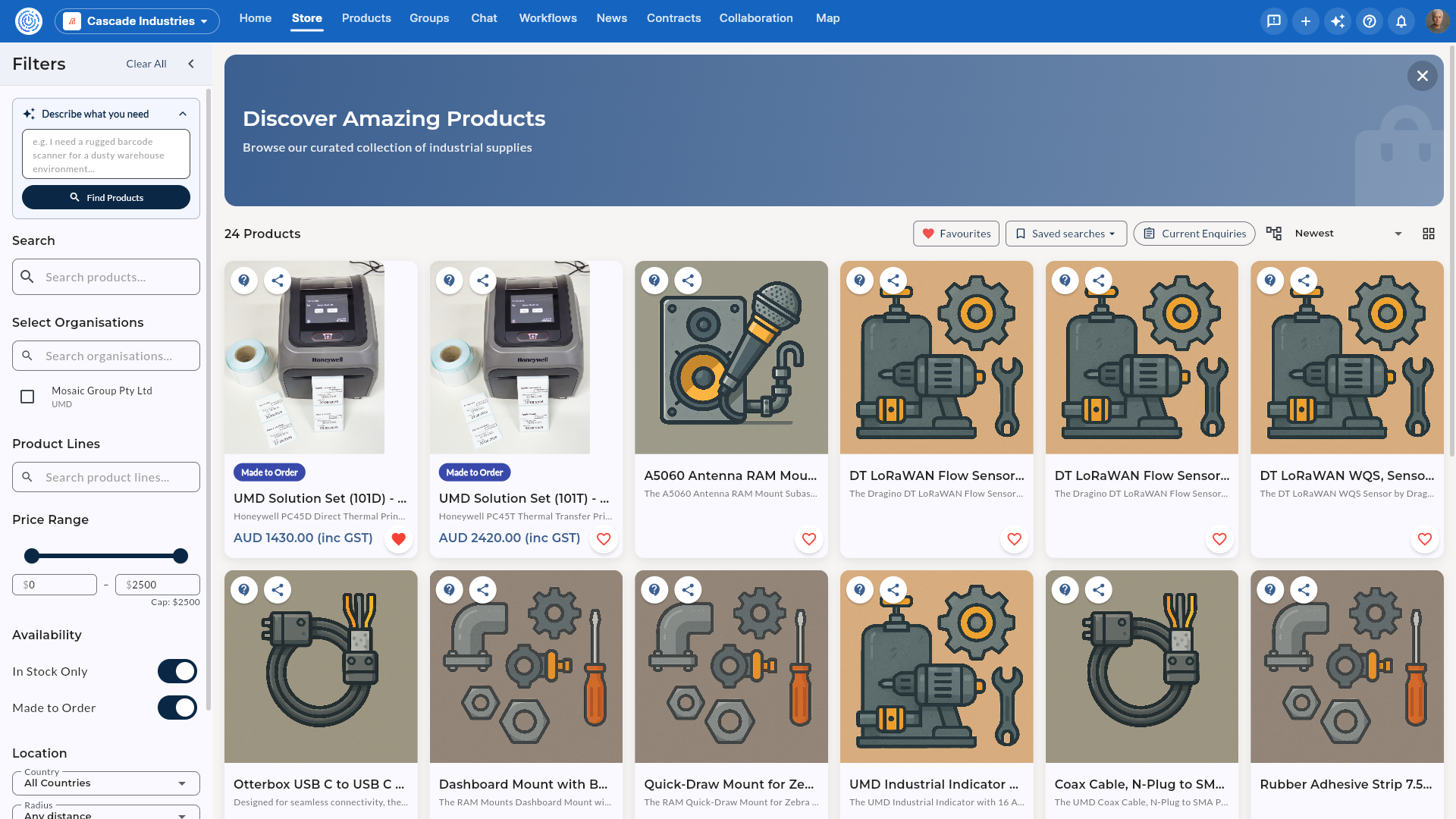Open the Saved searches dropdown

pos(1066,234)
